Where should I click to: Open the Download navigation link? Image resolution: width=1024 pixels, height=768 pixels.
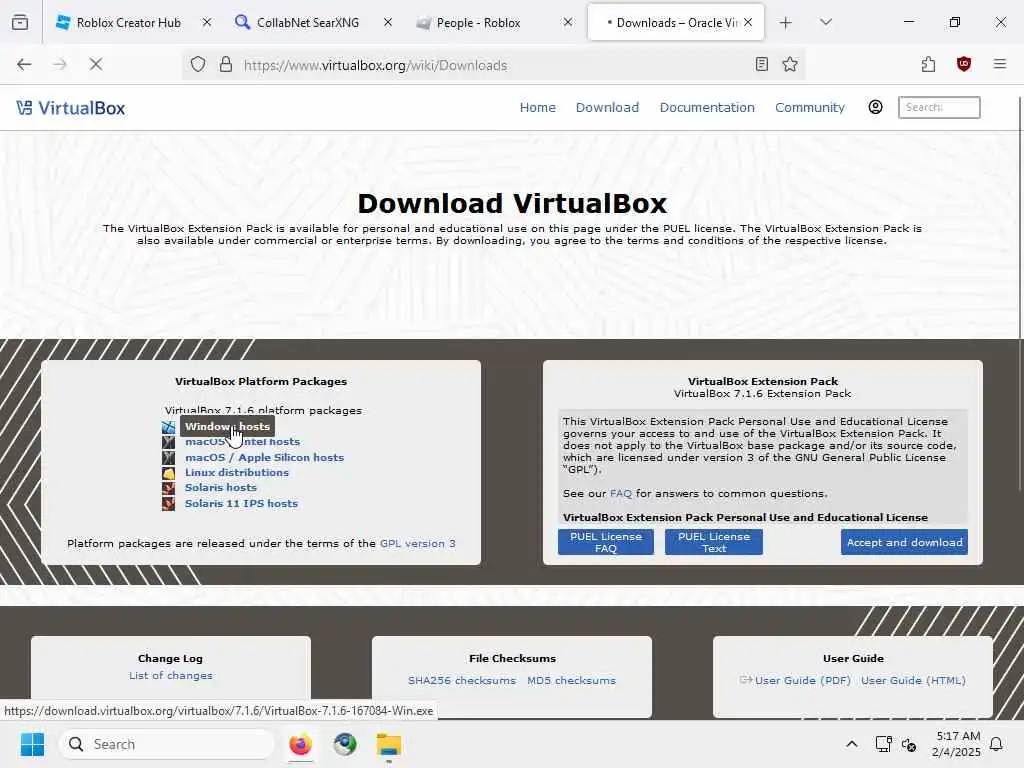[607, 107]
